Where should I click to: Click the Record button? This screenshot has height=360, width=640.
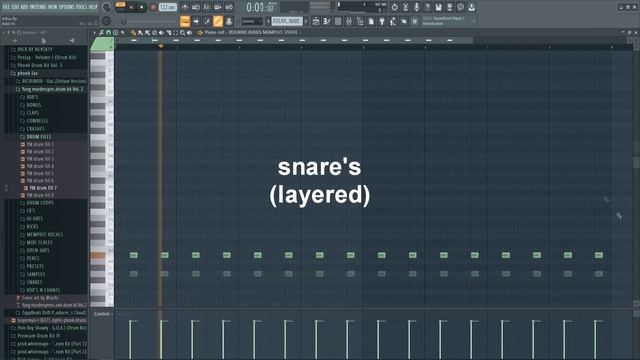point(153,7)
